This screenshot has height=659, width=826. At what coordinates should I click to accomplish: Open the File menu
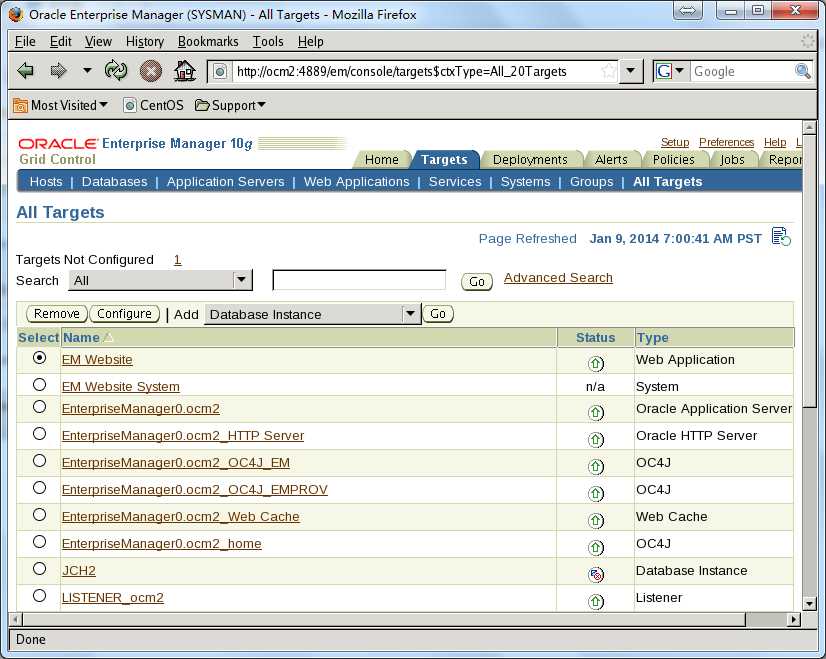[x=25, y=41]
